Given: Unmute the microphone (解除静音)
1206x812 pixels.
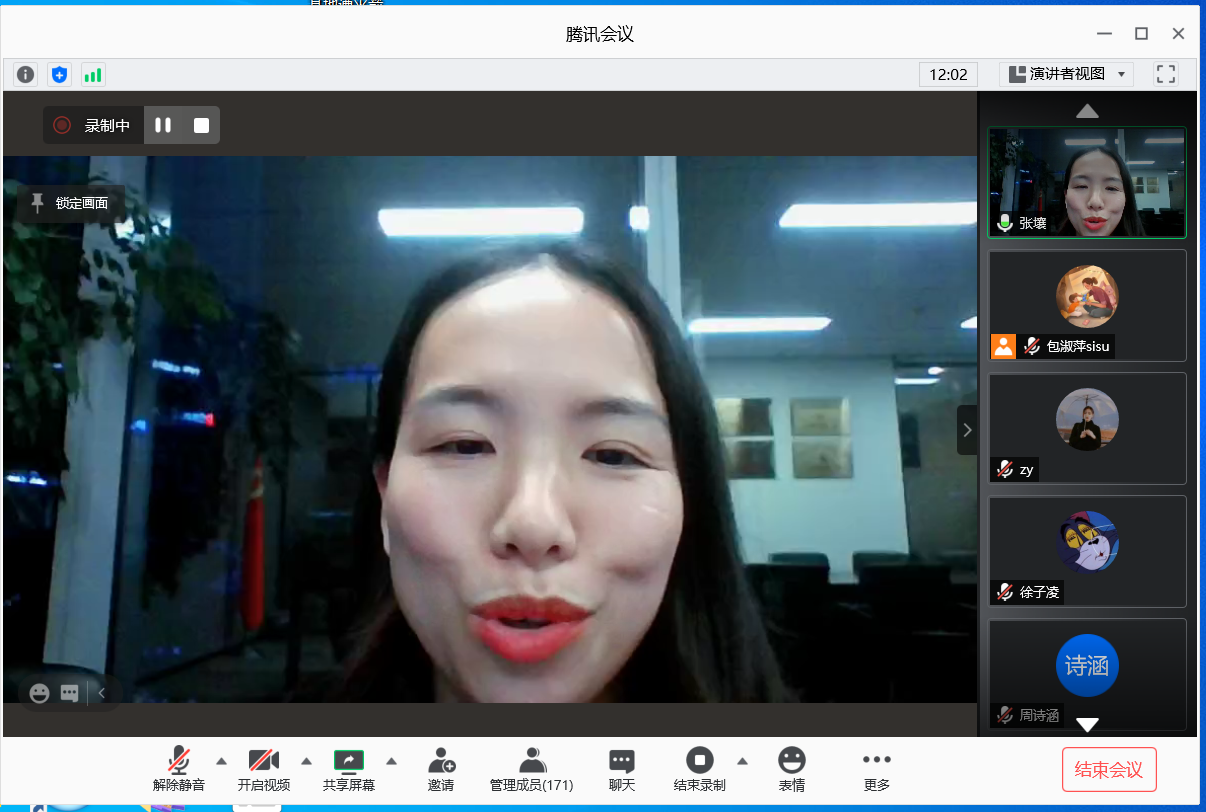Looking at the screenshot, I should click(179, 769).
